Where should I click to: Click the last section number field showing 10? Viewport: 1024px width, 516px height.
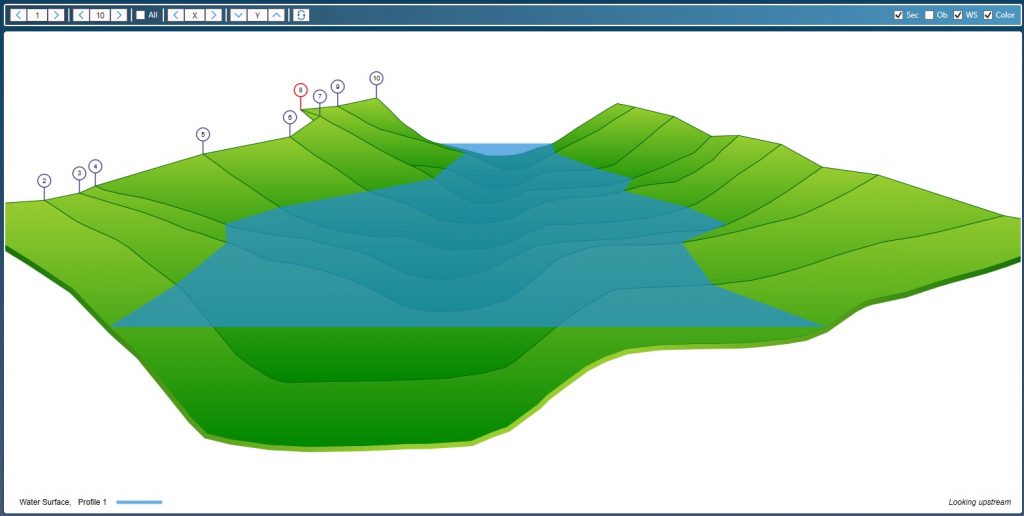coord(100,15)
